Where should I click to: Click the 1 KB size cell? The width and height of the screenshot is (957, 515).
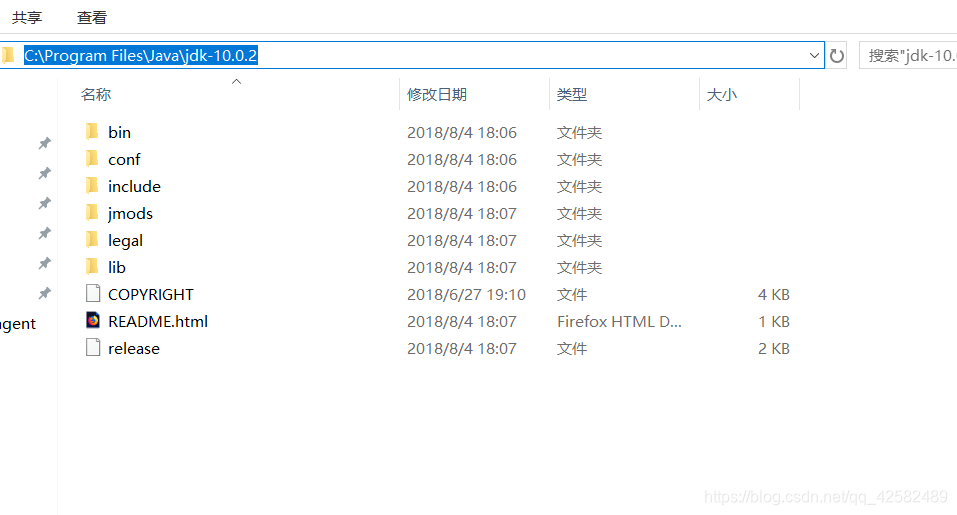[774, 321]
